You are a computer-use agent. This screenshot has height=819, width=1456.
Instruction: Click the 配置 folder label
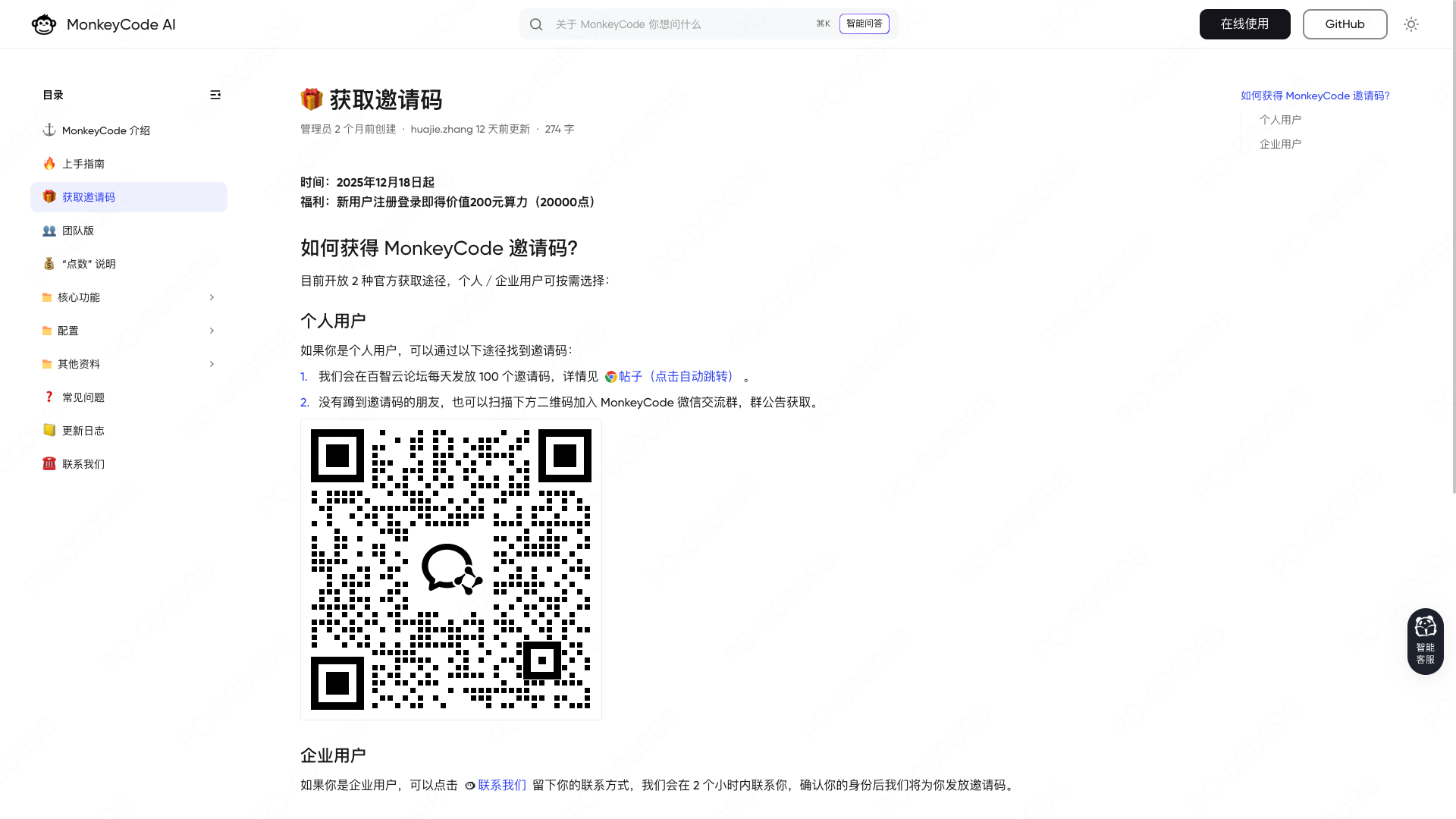68,331
